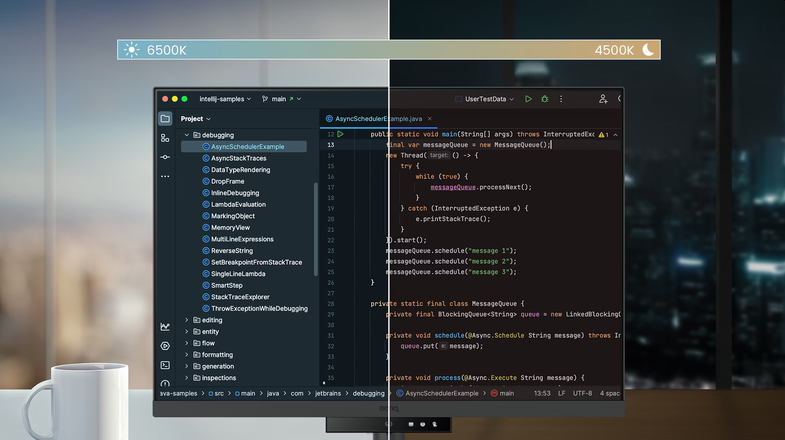Open the UserTestData run configuration dropdown
Viewport: 785px width, 440px height.
[485, 99]
